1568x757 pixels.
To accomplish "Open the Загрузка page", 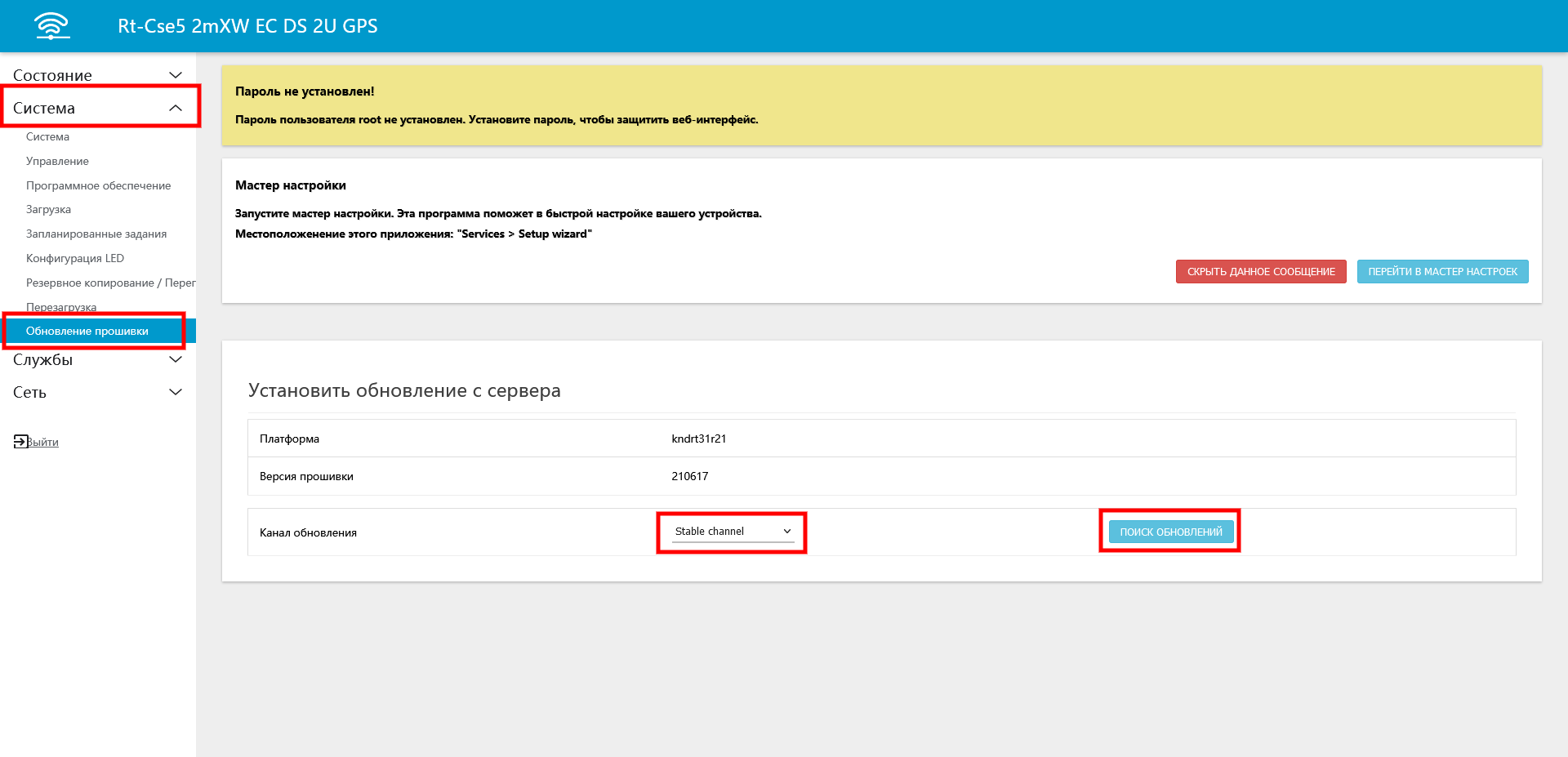I will 48,209.
